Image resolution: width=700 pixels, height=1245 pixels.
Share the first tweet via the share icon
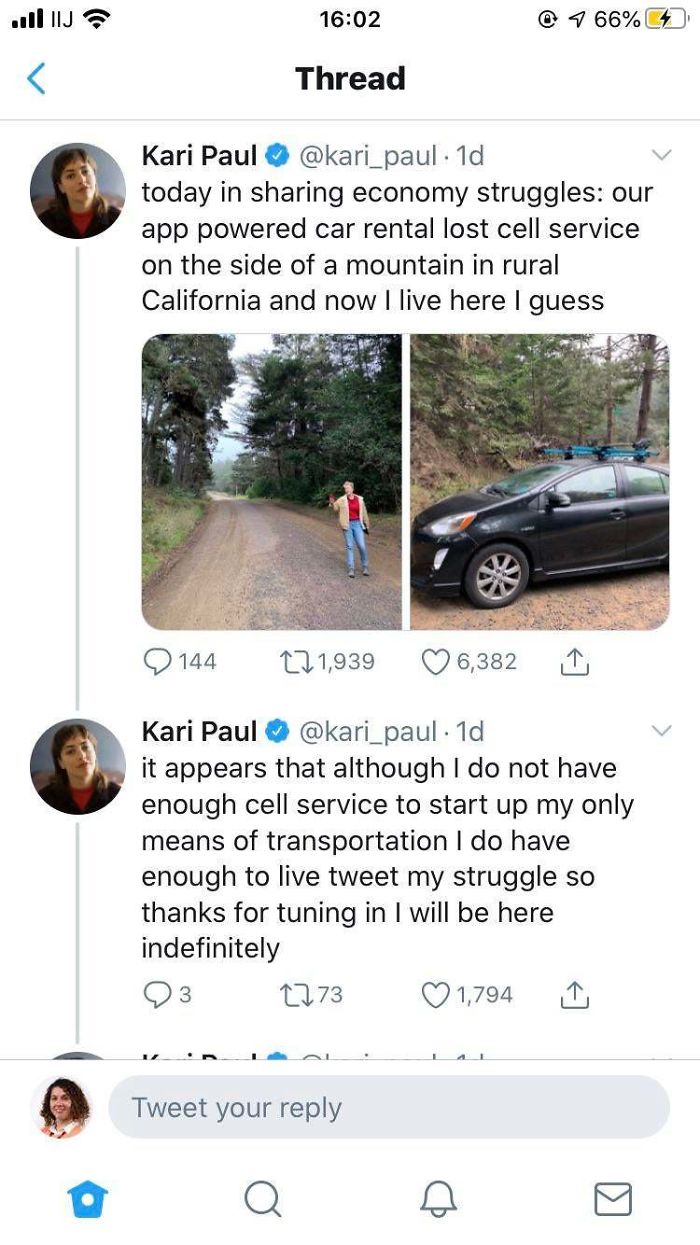(x=575, y=660)
